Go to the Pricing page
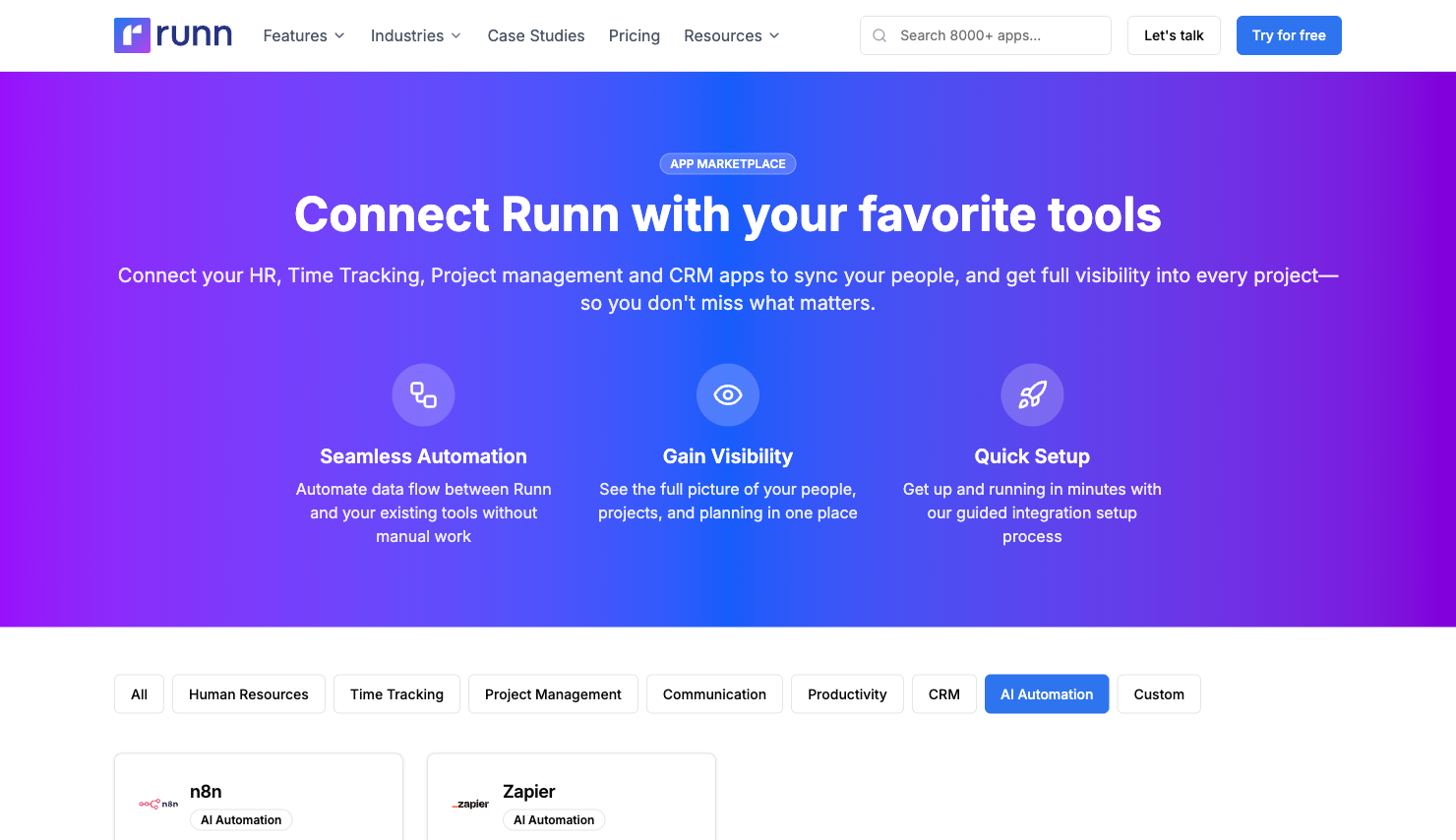 [635, 35]
